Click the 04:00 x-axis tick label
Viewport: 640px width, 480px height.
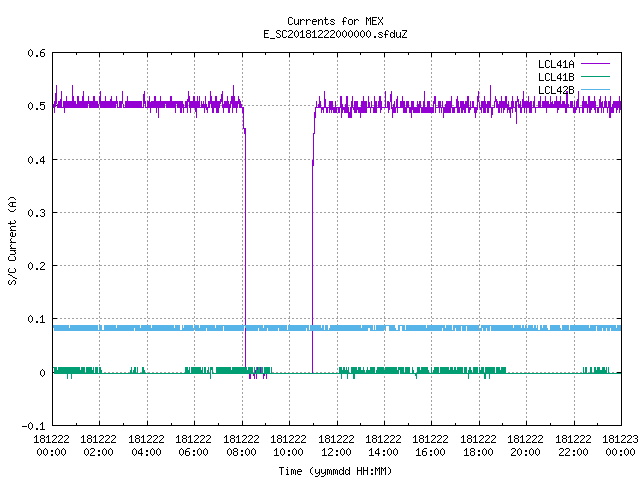[x=146, y=446]
